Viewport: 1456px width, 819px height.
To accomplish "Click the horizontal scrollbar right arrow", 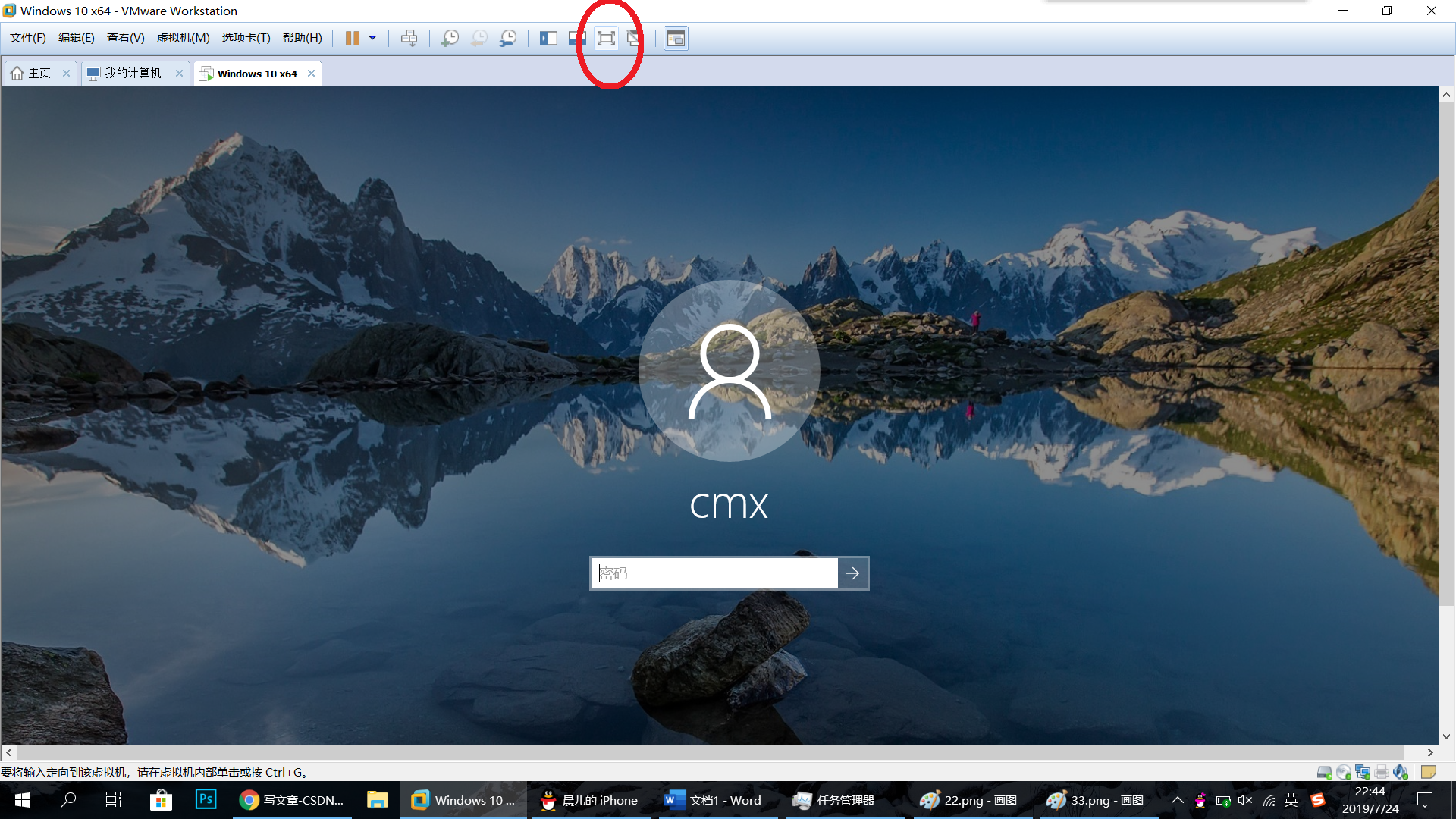I will pyautogui.click(x=1430, y=753).
